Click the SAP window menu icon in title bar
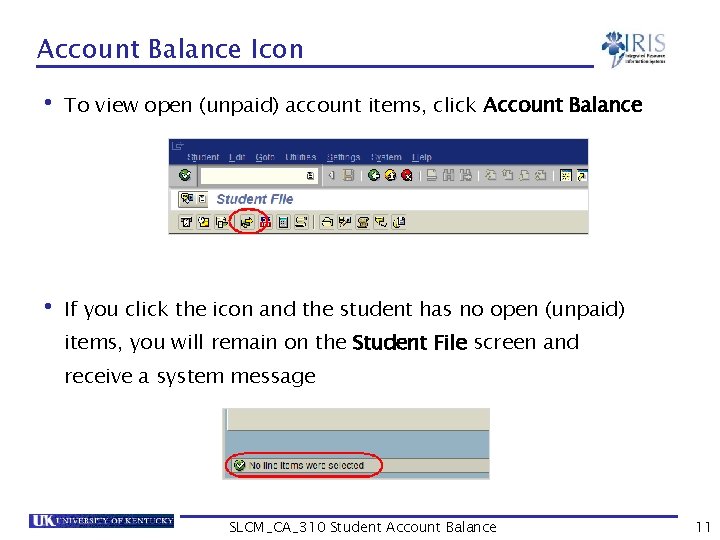The height and width of the screenshot is (540, 720). coord(177,146)
